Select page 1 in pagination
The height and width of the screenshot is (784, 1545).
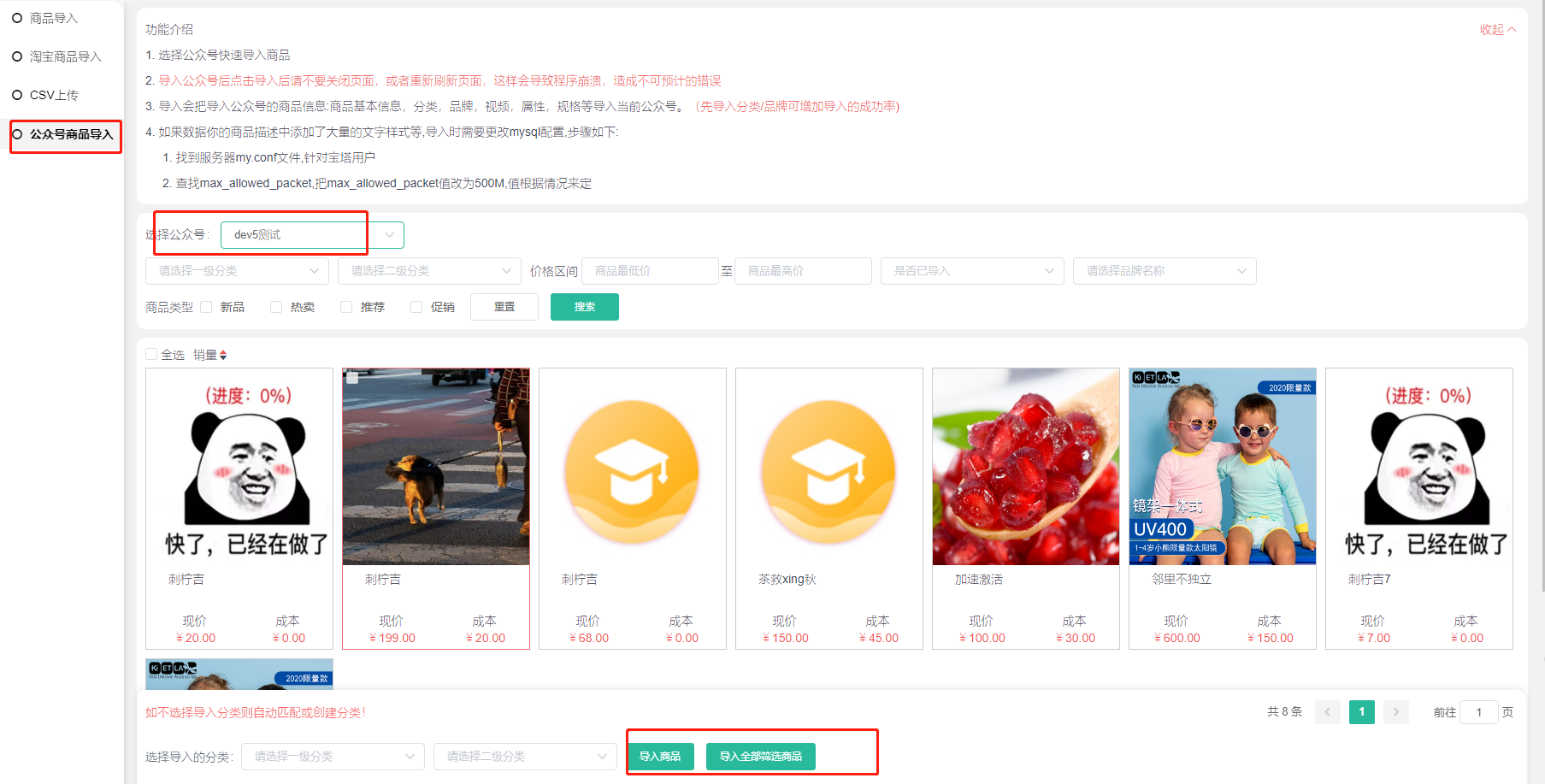1362,712
